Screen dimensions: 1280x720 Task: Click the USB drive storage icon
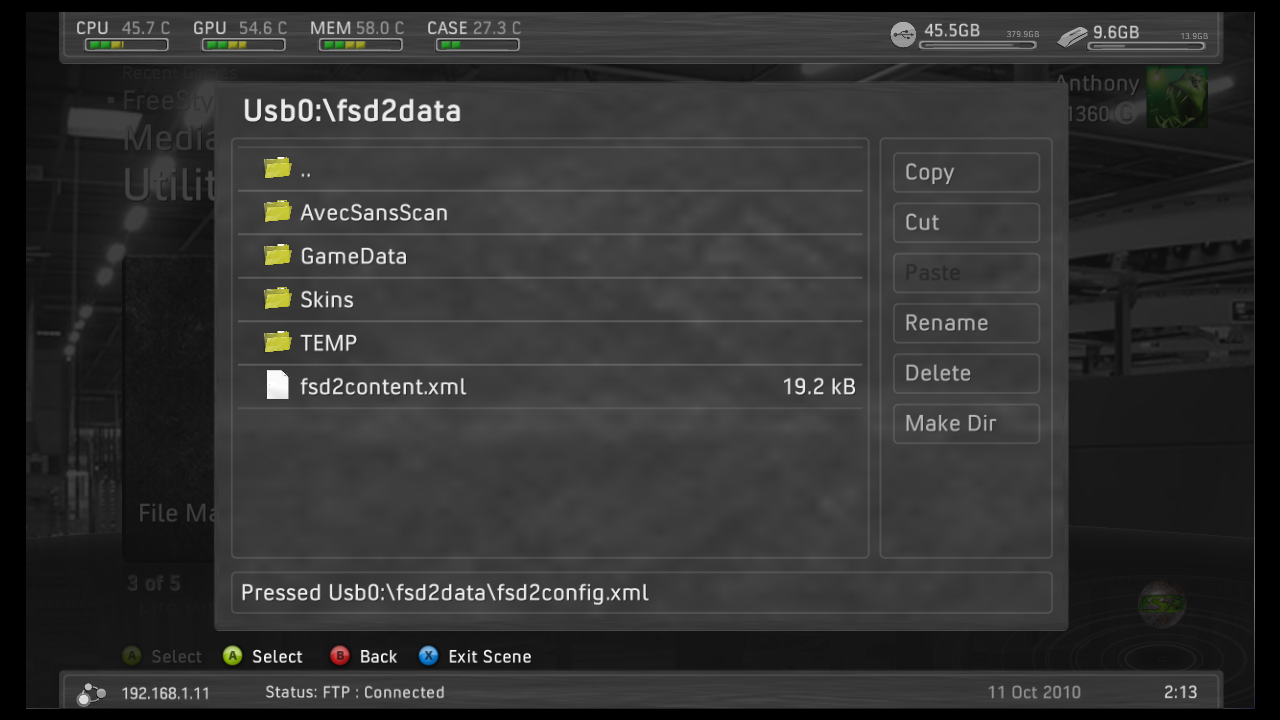point(903,35)
